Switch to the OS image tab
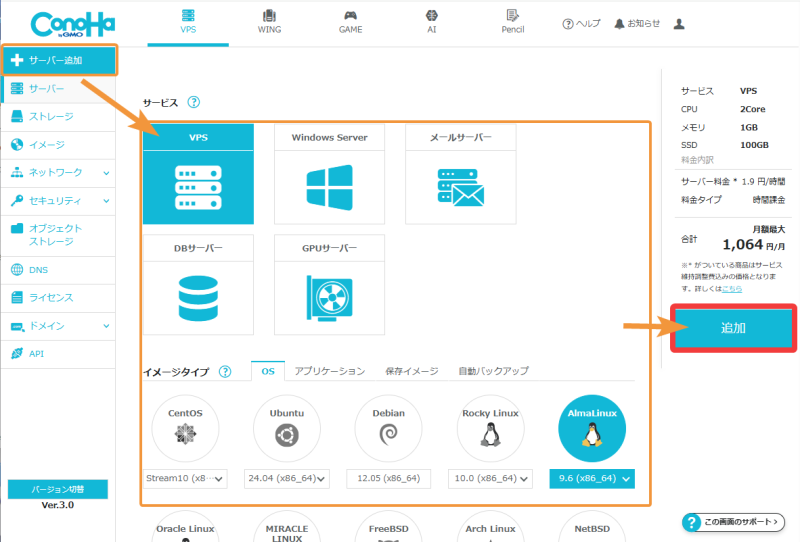Viewport: 800px width, 542px height. tap(268, 371)
